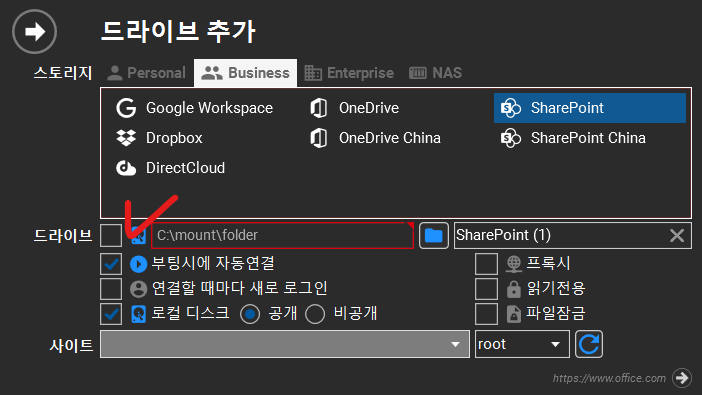Click the Personal tab person icon
This screenshot has height=395, width=702.
115,73
